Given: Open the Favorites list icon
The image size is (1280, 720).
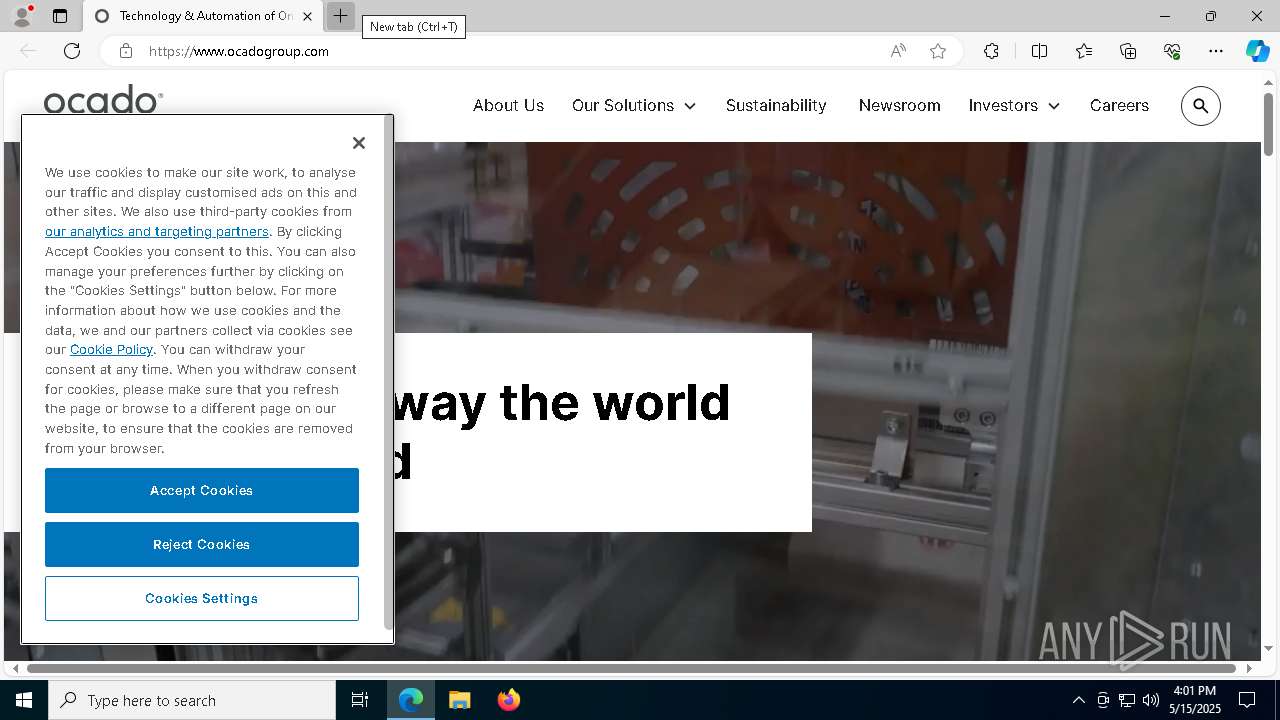Looking at the screenshot, I should coord(1084,51).
